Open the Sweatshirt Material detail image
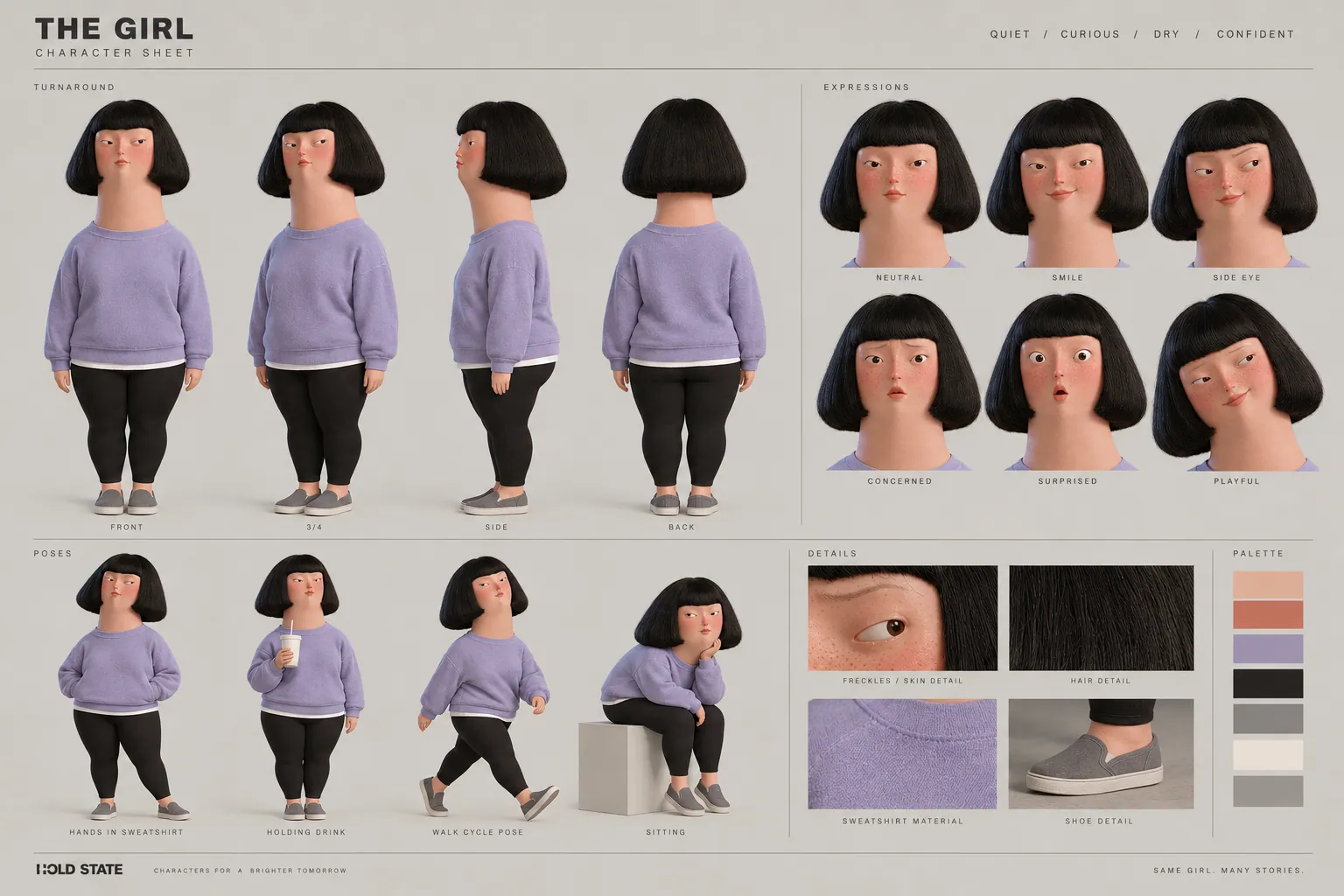 pos(902,753)
